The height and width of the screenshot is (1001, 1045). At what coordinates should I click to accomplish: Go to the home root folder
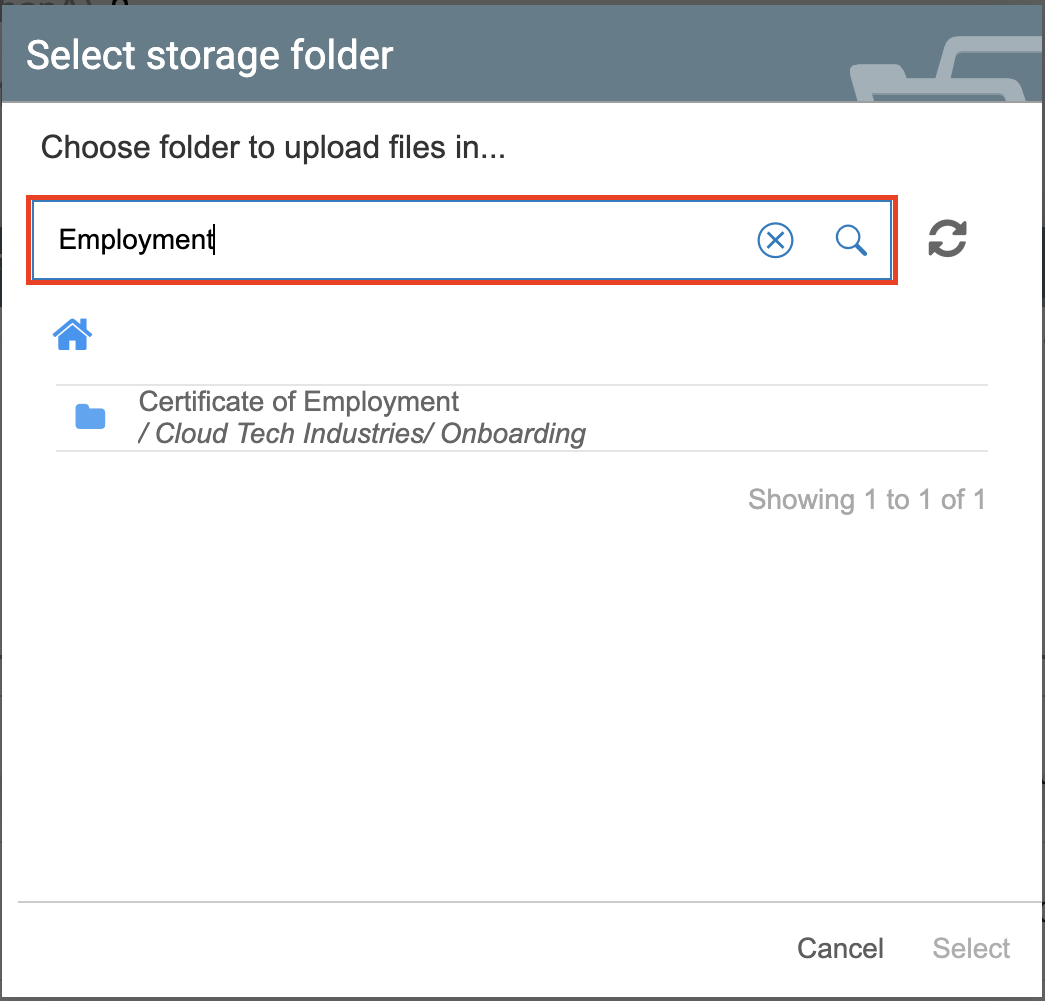[x=73, y=335]
